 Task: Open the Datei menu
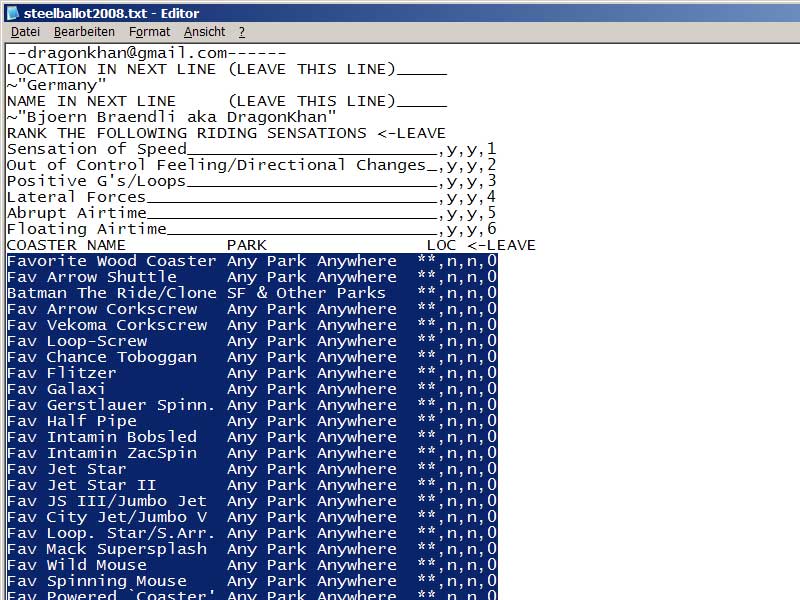[25, 32]
